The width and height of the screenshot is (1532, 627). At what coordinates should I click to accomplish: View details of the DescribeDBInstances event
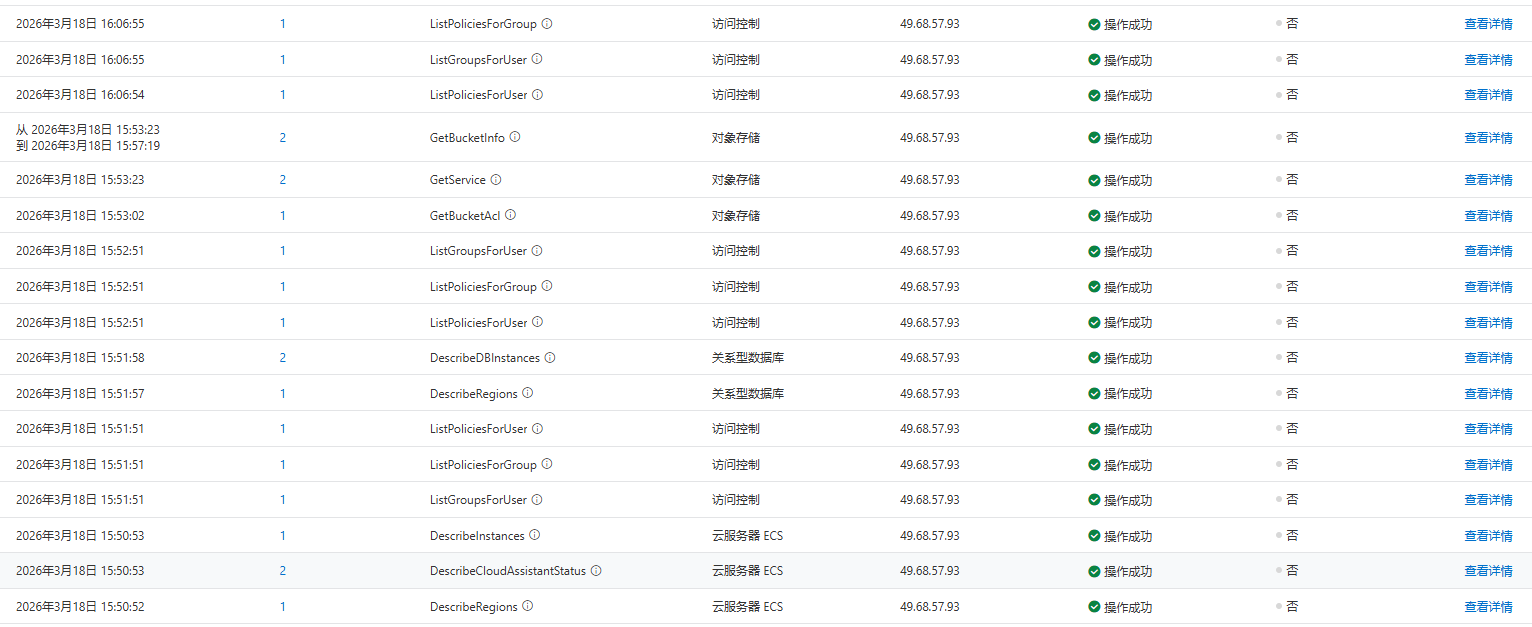[1488, 358]
